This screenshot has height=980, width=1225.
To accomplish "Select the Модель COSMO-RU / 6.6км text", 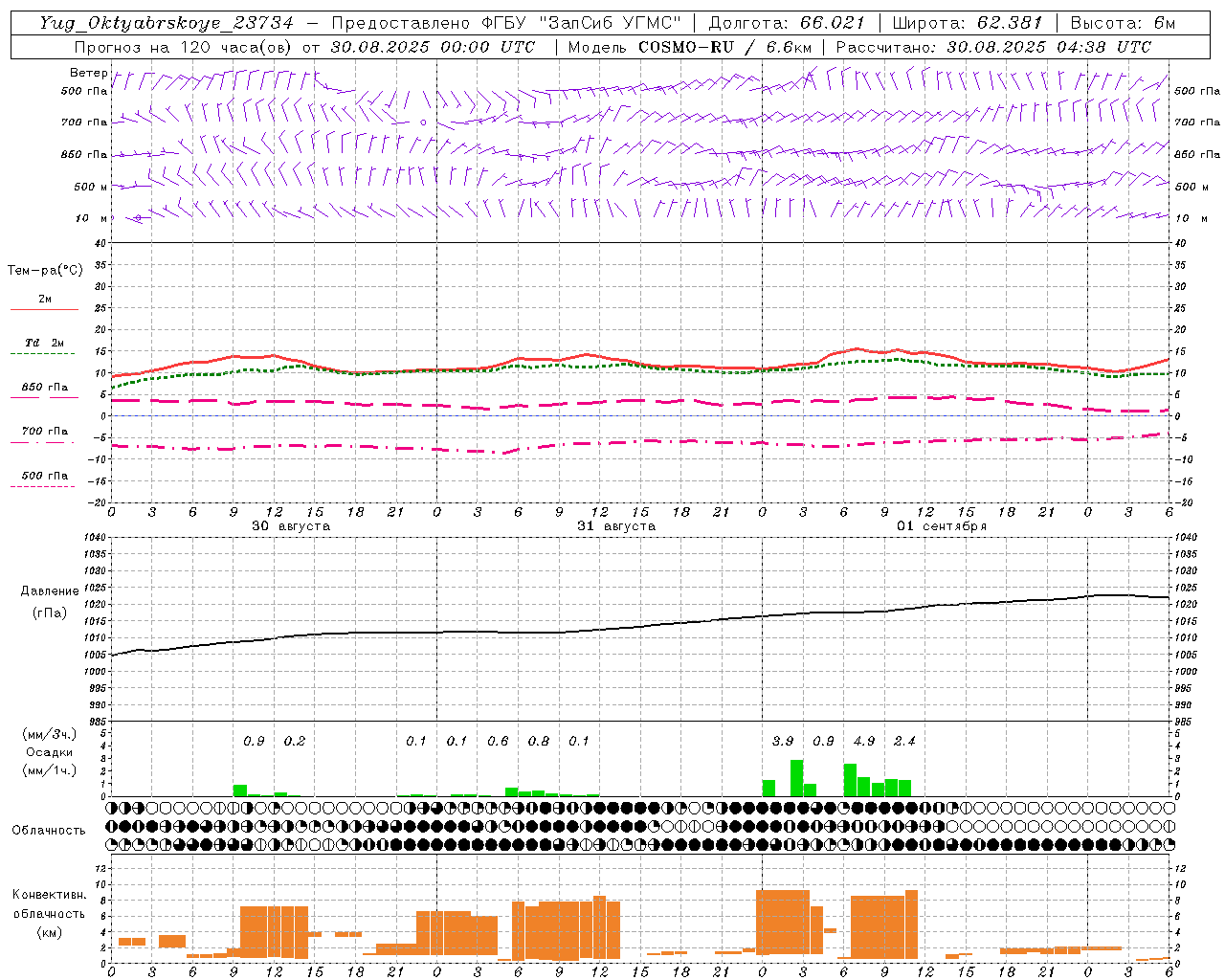I will coord(688,47).
